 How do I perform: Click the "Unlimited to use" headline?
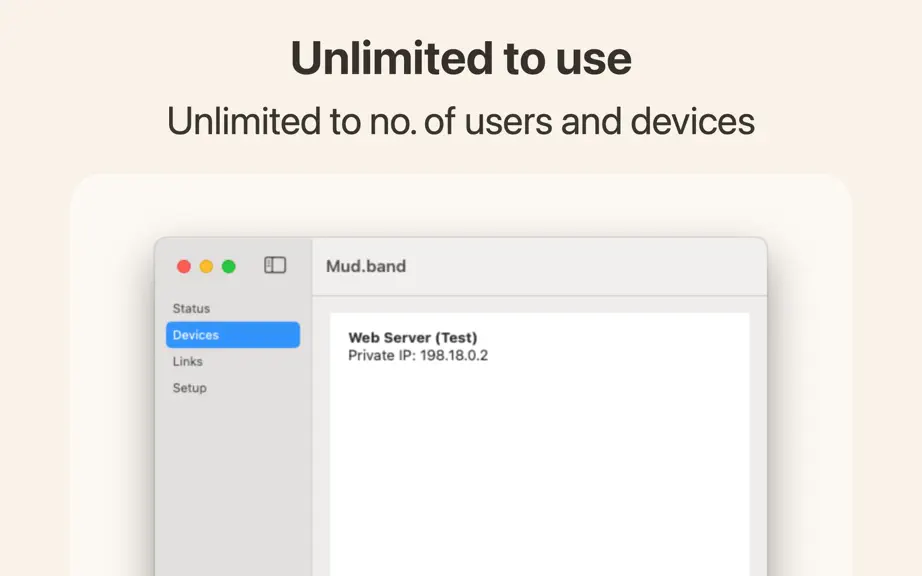(x=461, y=58)
